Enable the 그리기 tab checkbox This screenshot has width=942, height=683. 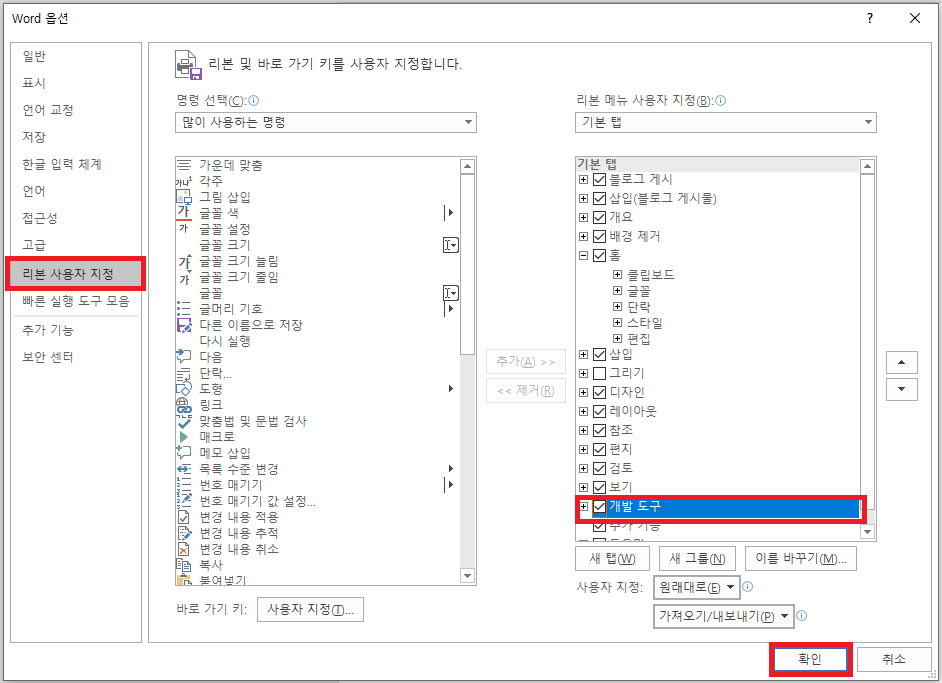click(x=599, y=373)
